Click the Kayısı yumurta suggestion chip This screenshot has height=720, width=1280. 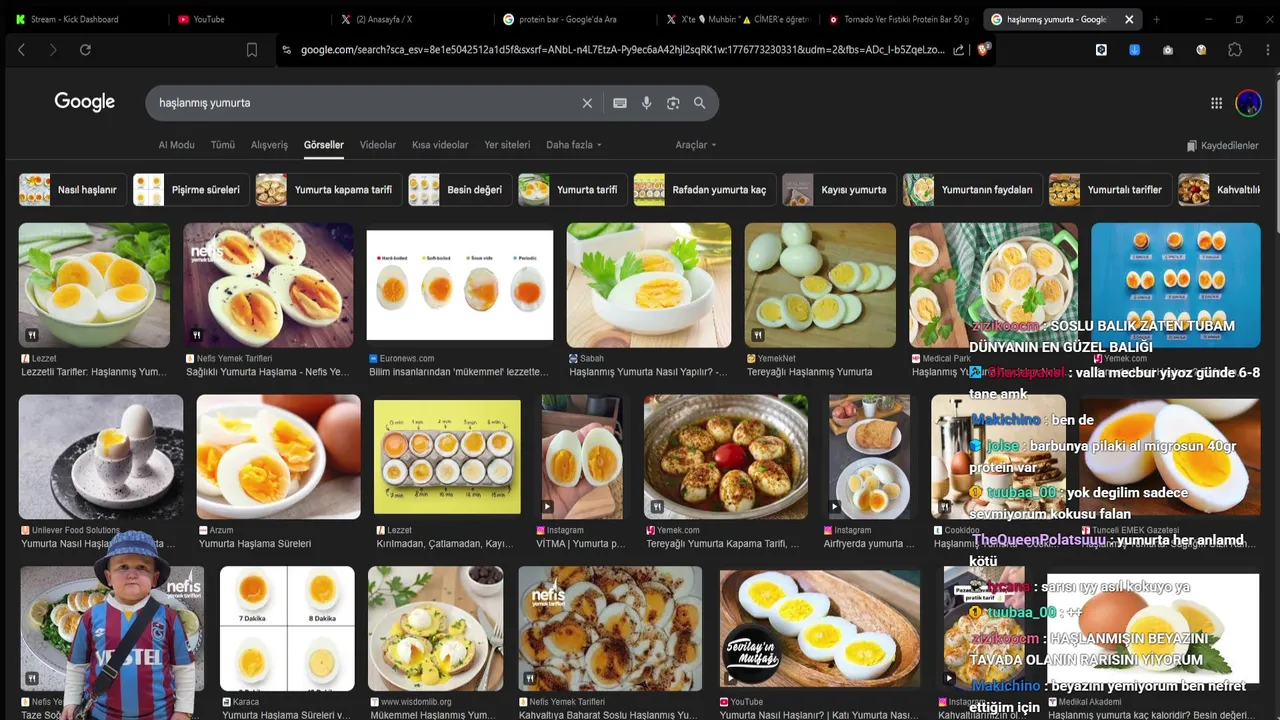click(x=840, y=190)
